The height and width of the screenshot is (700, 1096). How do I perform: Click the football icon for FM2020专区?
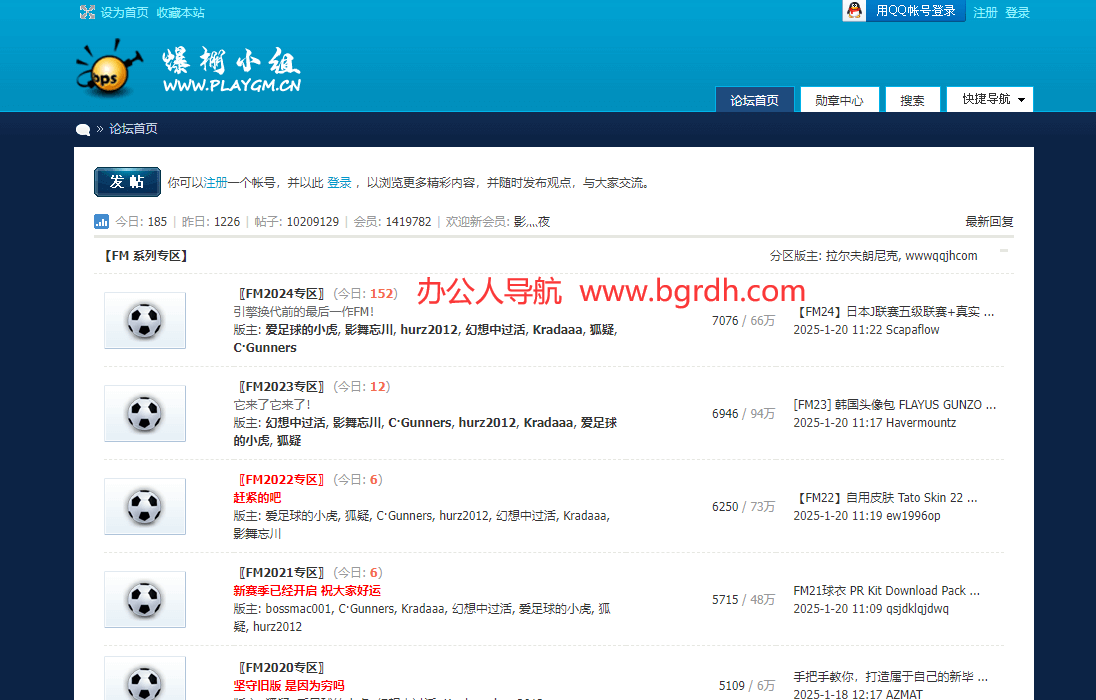(144, 681)
